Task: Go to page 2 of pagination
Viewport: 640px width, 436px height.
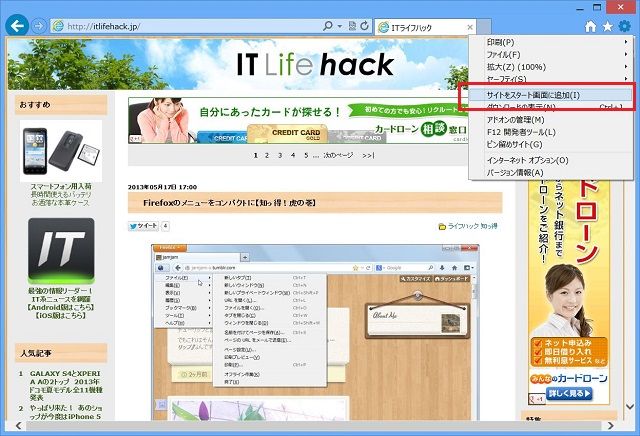Action: 267,155
